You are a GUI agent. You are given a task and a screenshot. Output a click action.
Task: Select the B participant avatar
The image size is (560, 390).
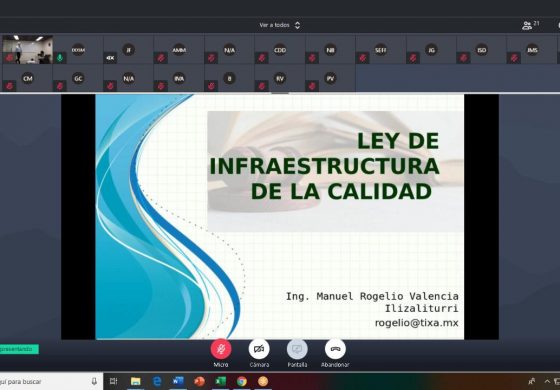[x=229, y=78]
